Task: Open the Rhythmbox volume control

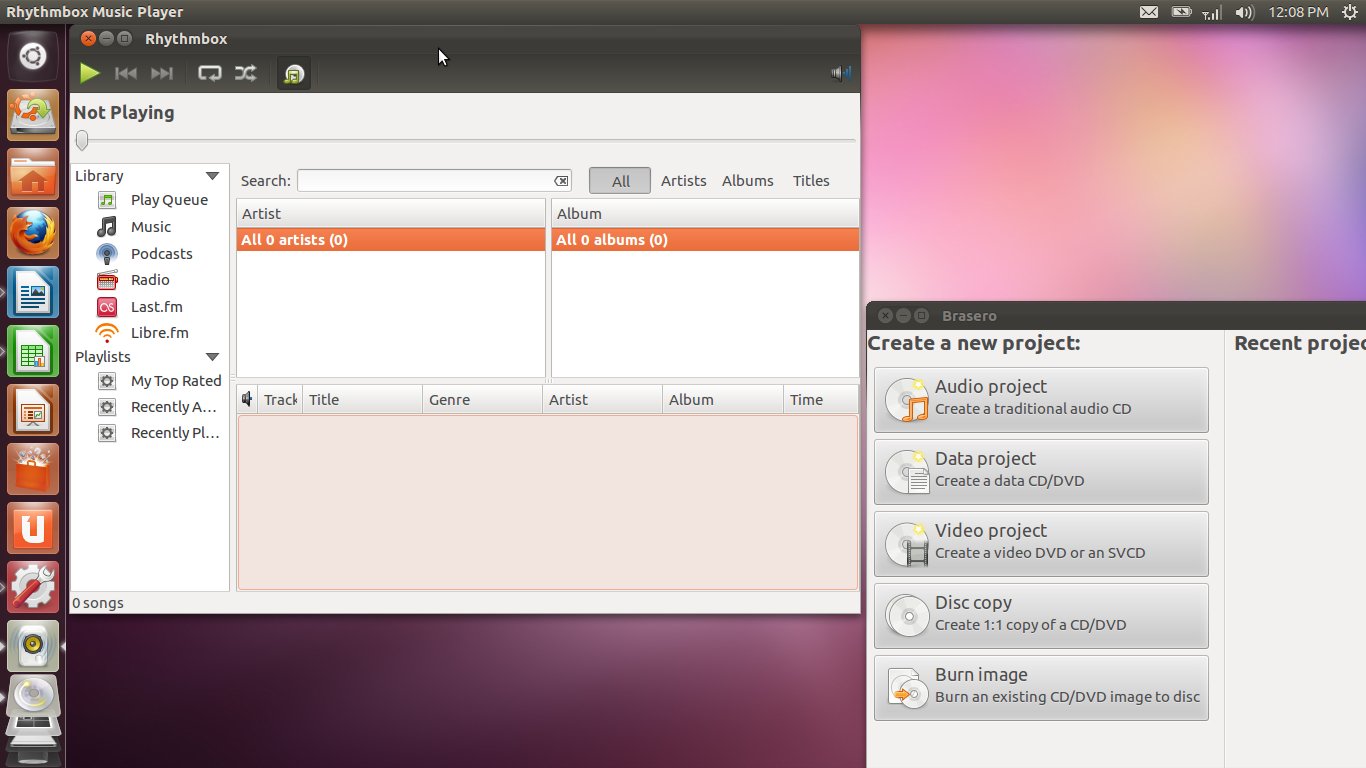Action: [841, 73]
